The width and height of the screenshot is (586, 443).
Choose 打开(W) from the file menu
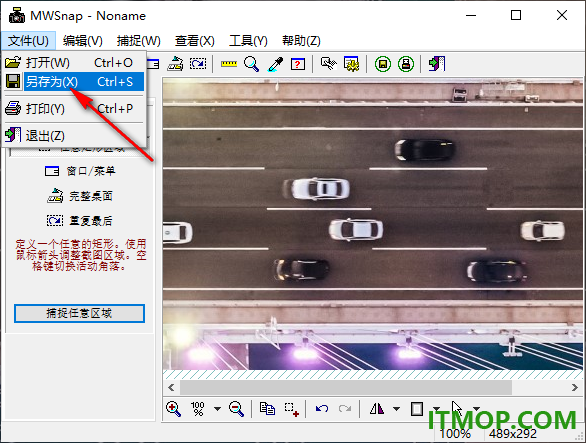[x=74, y=62]
